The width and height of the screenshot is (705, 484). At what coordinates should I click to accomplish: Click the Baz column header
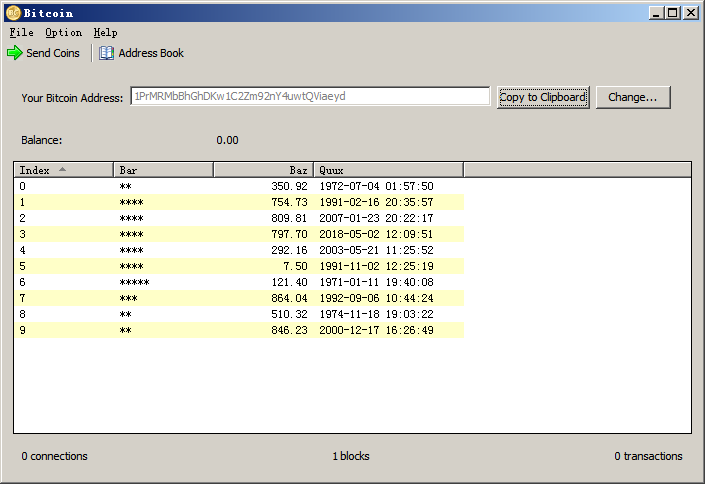pos(263,170)
